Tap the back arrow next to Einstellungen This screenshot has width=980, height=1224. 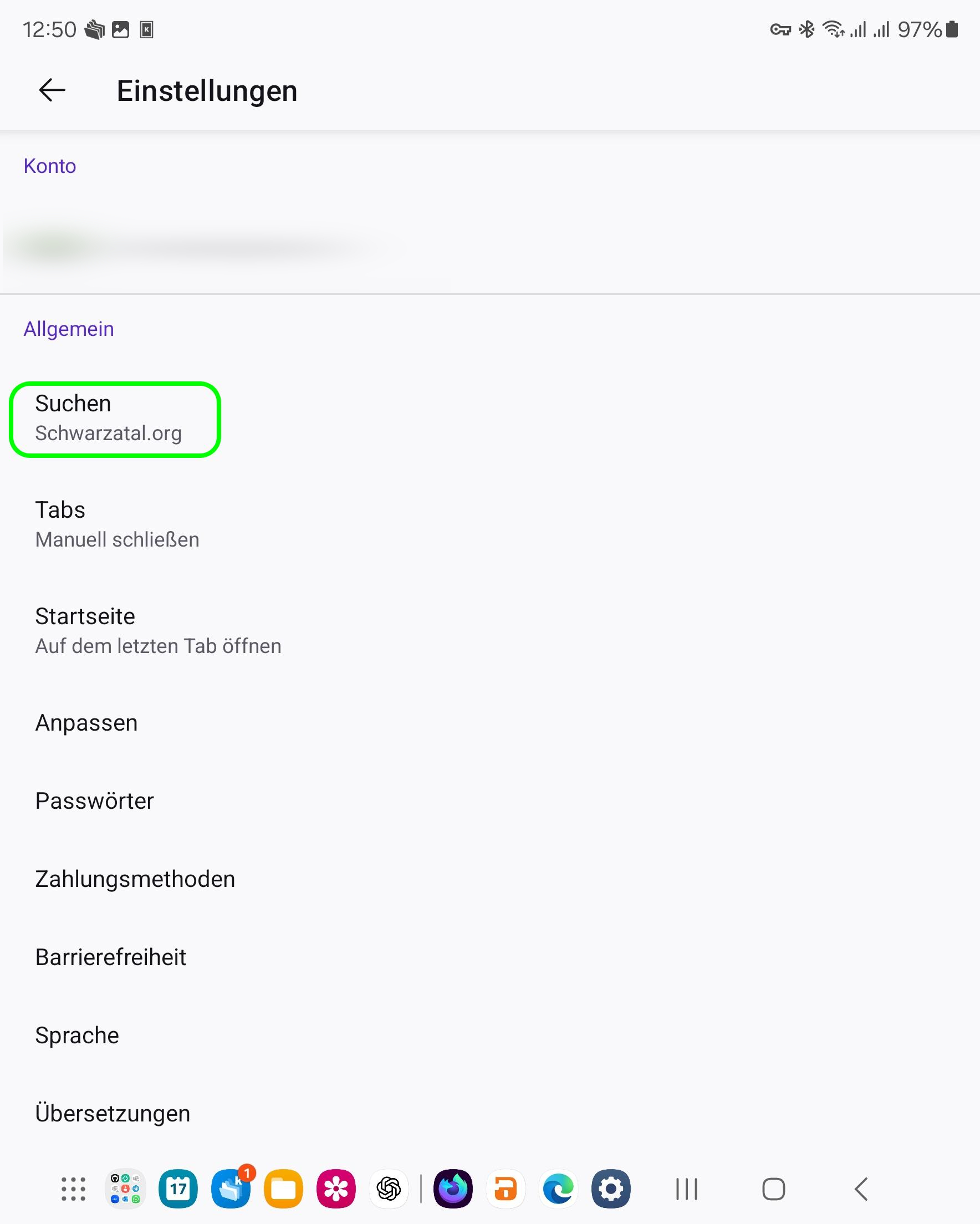click(52, 90)
